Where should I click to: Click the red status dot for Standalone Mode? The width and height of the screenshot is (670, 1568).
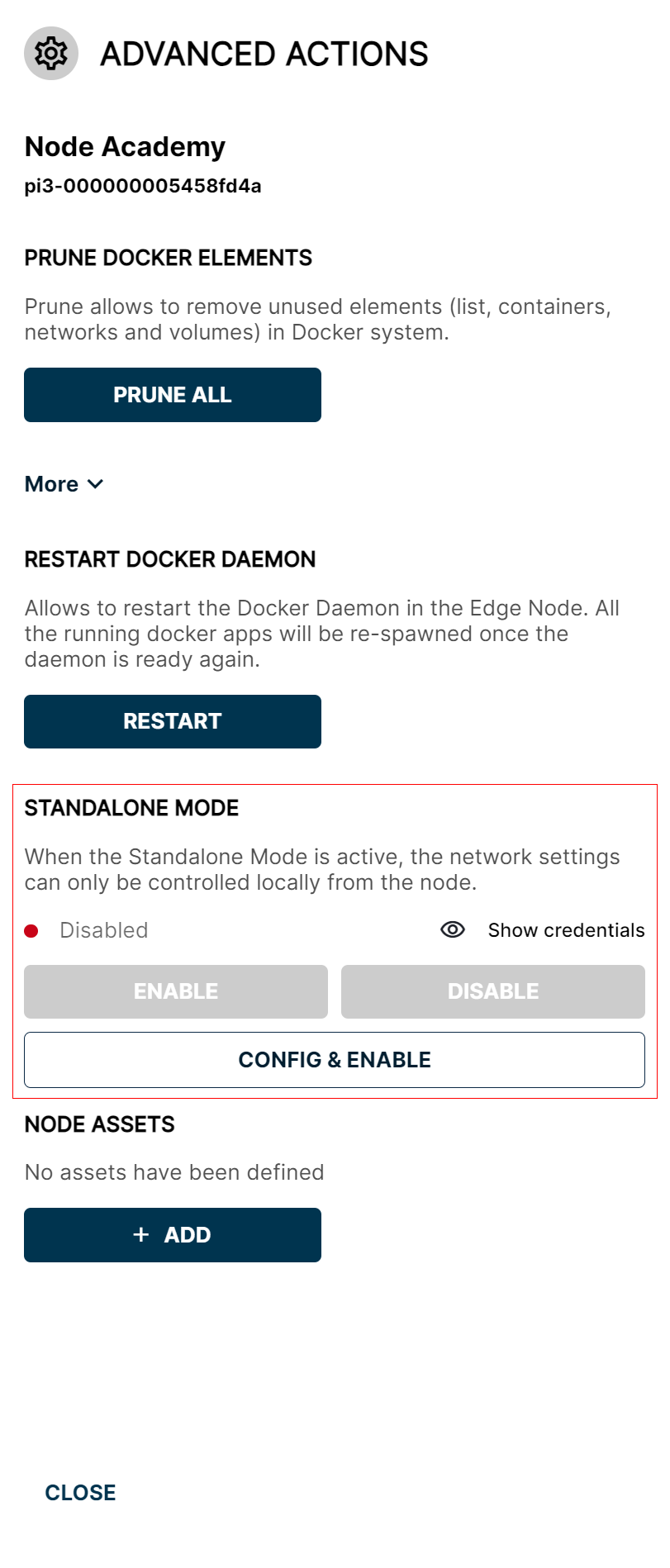(x=32, y=929)
